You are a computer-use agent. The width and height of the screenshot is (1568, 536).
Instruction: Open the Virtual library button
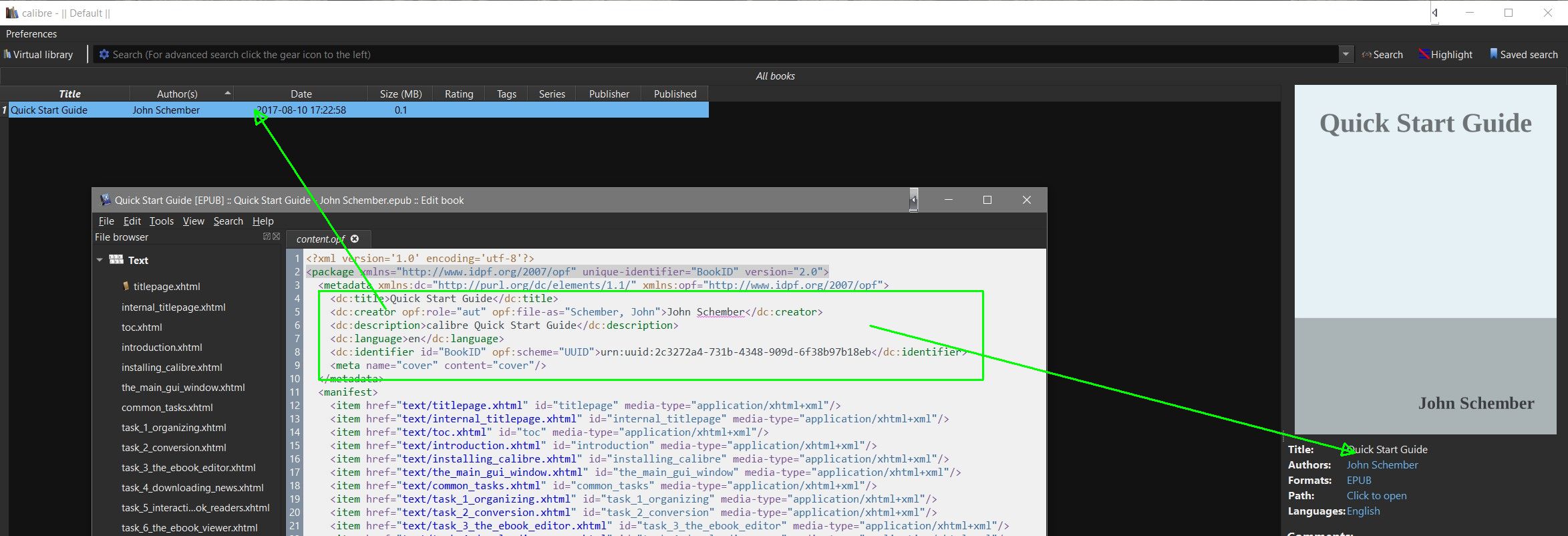click(38, 54)
